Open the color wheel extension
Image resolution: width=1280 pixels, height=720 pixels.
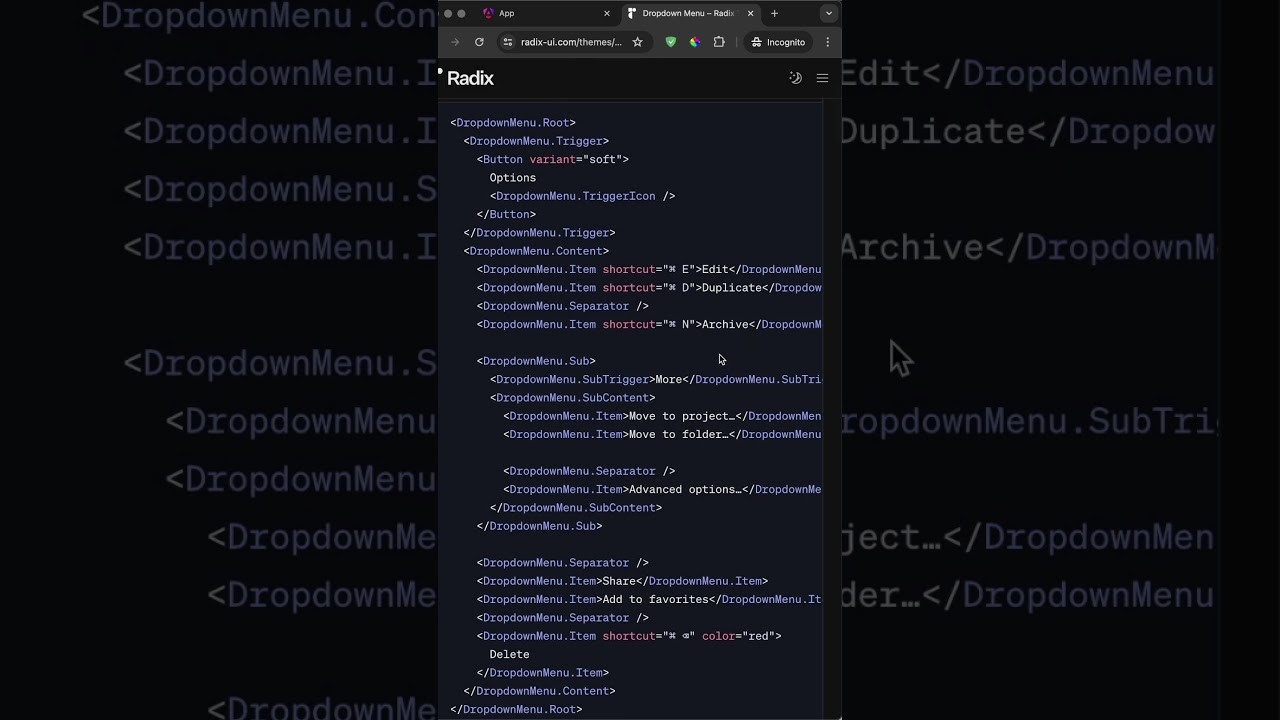pos(695,42)
